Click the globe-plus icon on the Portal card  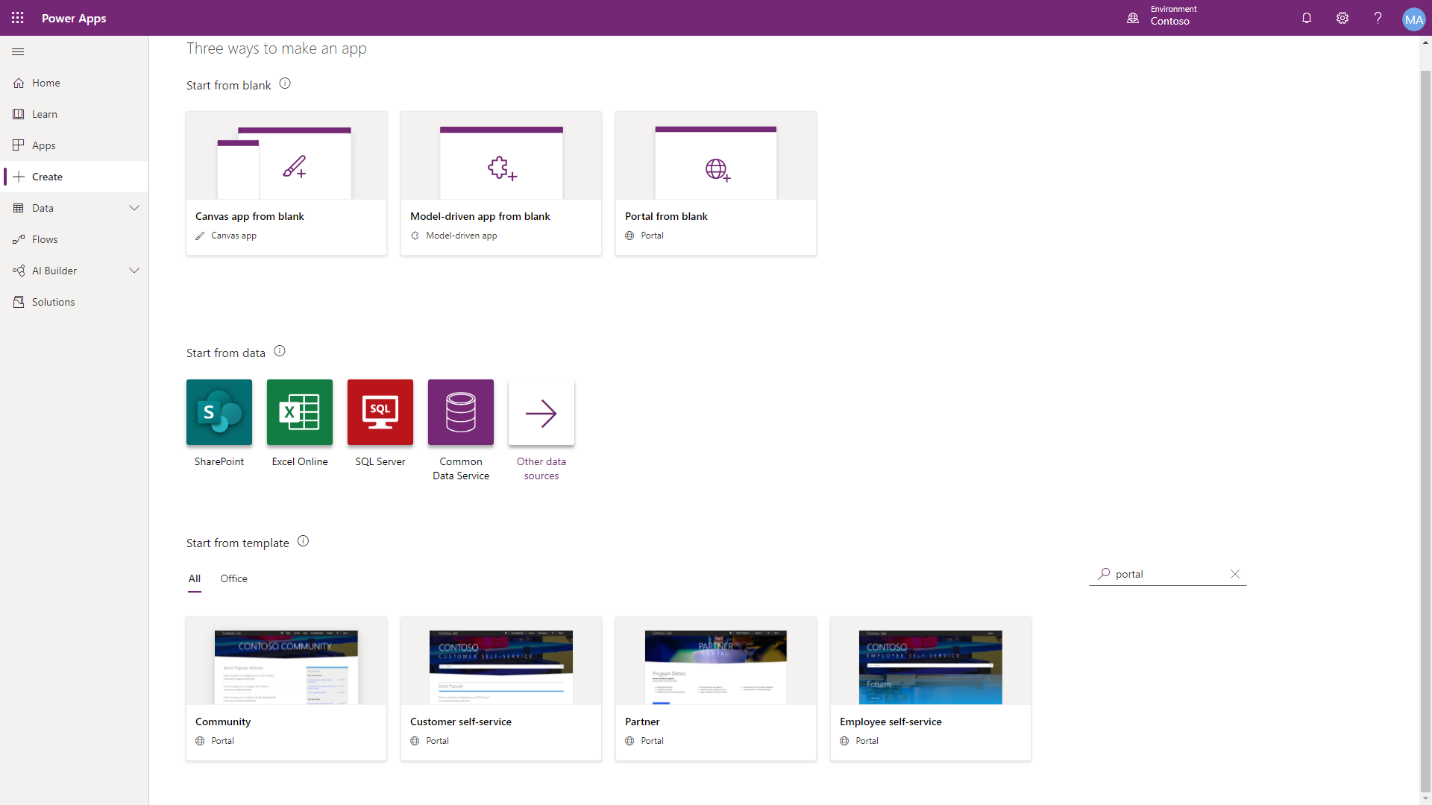tap(717, 169)
